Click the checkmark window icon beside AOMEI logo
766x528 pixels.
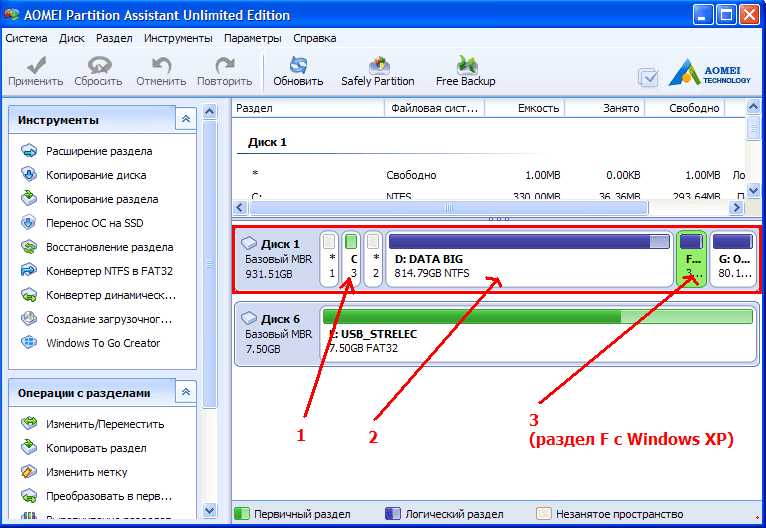pos(648,77)
